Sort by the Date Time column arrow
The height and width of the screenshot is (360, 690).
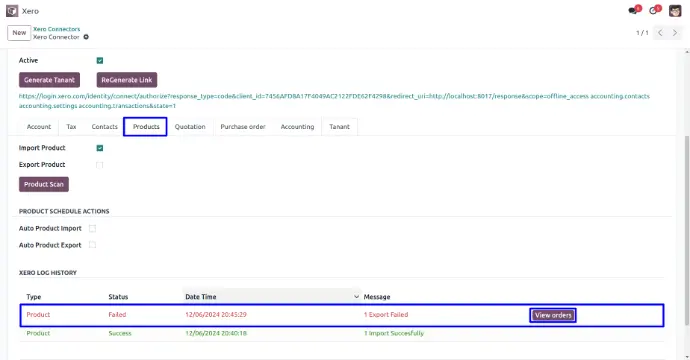[x=356, y=297]
